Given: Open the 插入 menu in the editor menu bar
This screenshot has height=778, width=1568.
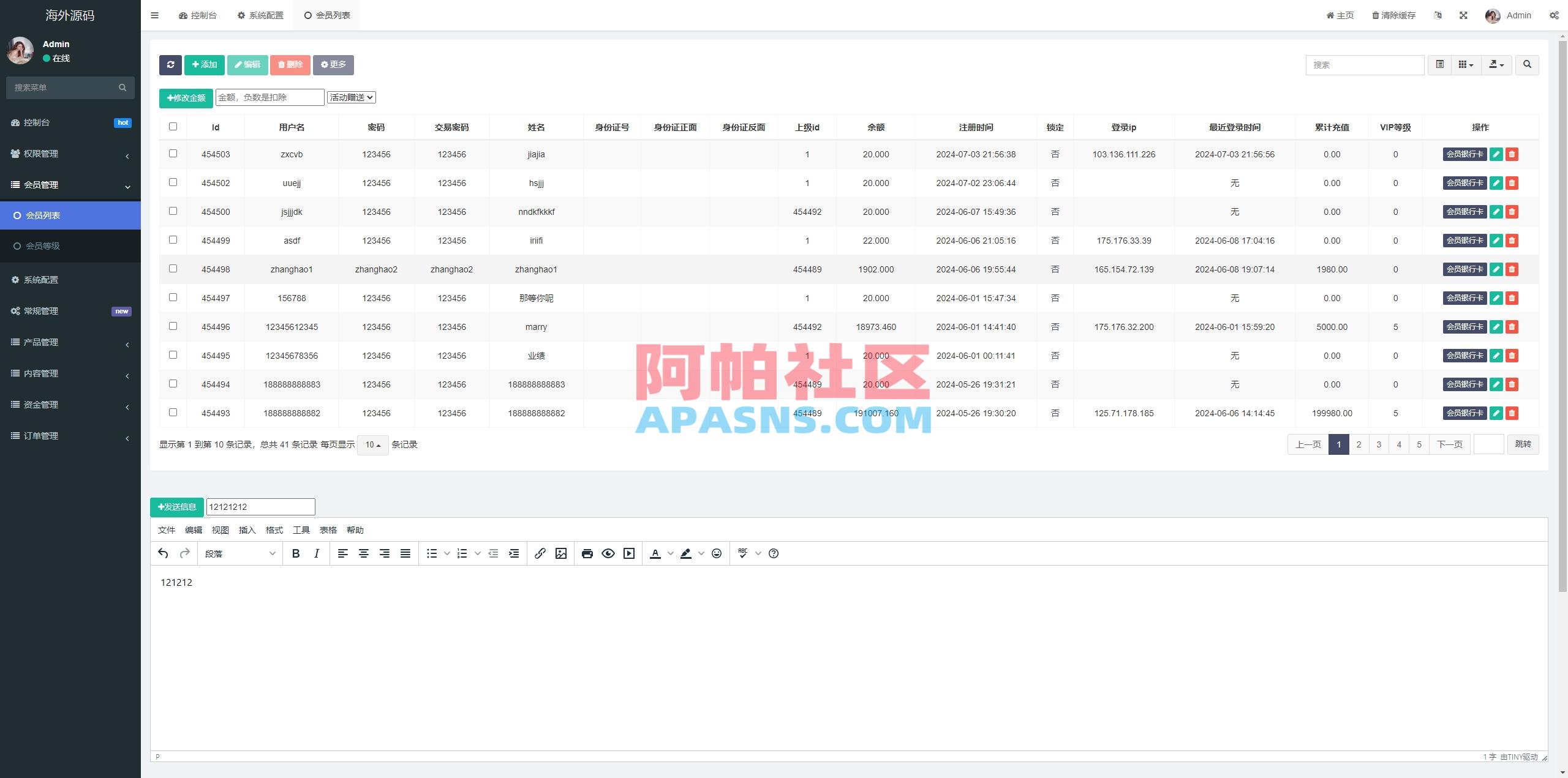Looking at the screenshot, I should [x=247, y=530].
